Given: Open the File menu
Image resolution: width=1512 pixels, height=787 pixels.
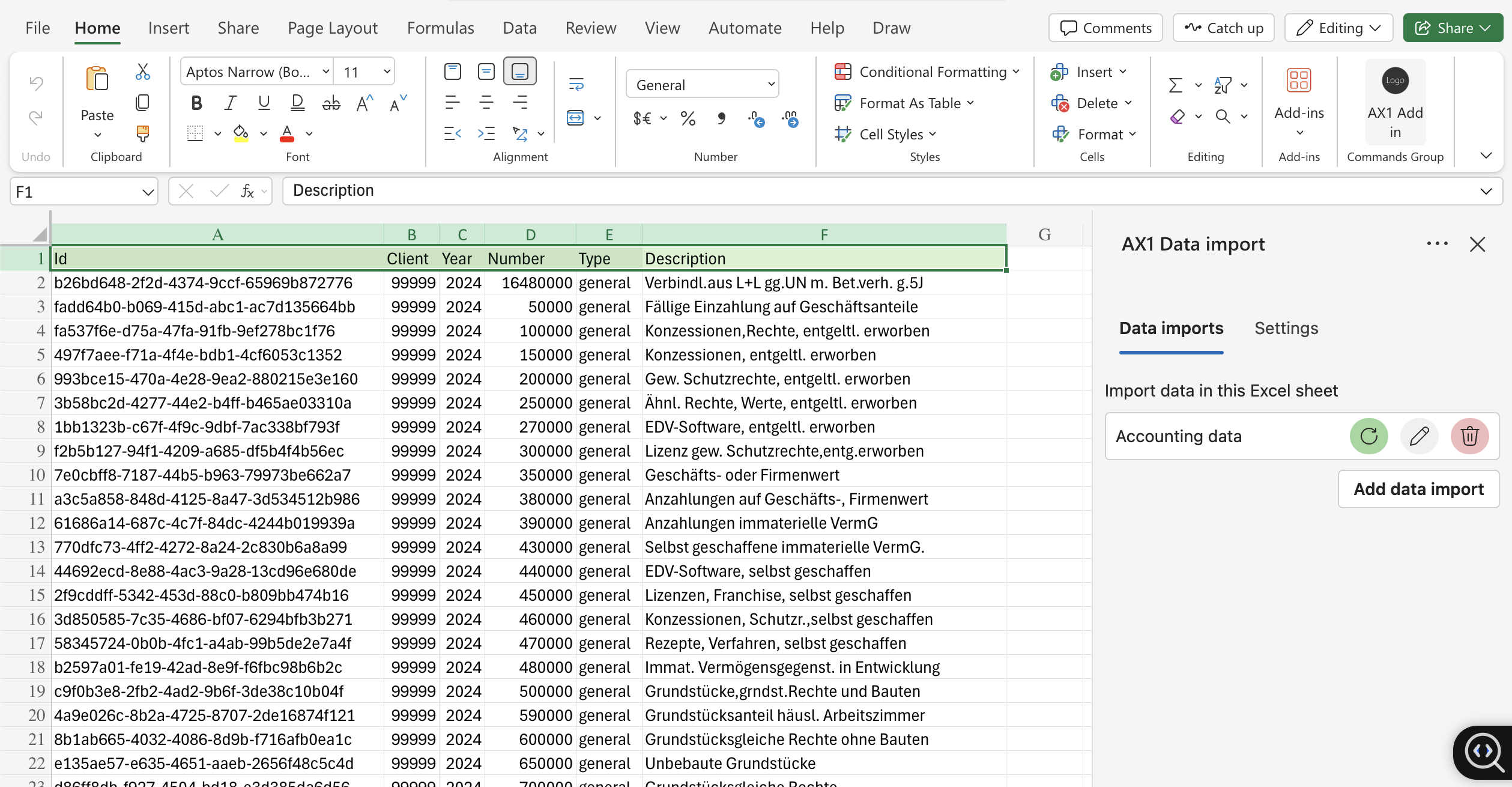Looking at the screenshot, I should pos(37,28).
